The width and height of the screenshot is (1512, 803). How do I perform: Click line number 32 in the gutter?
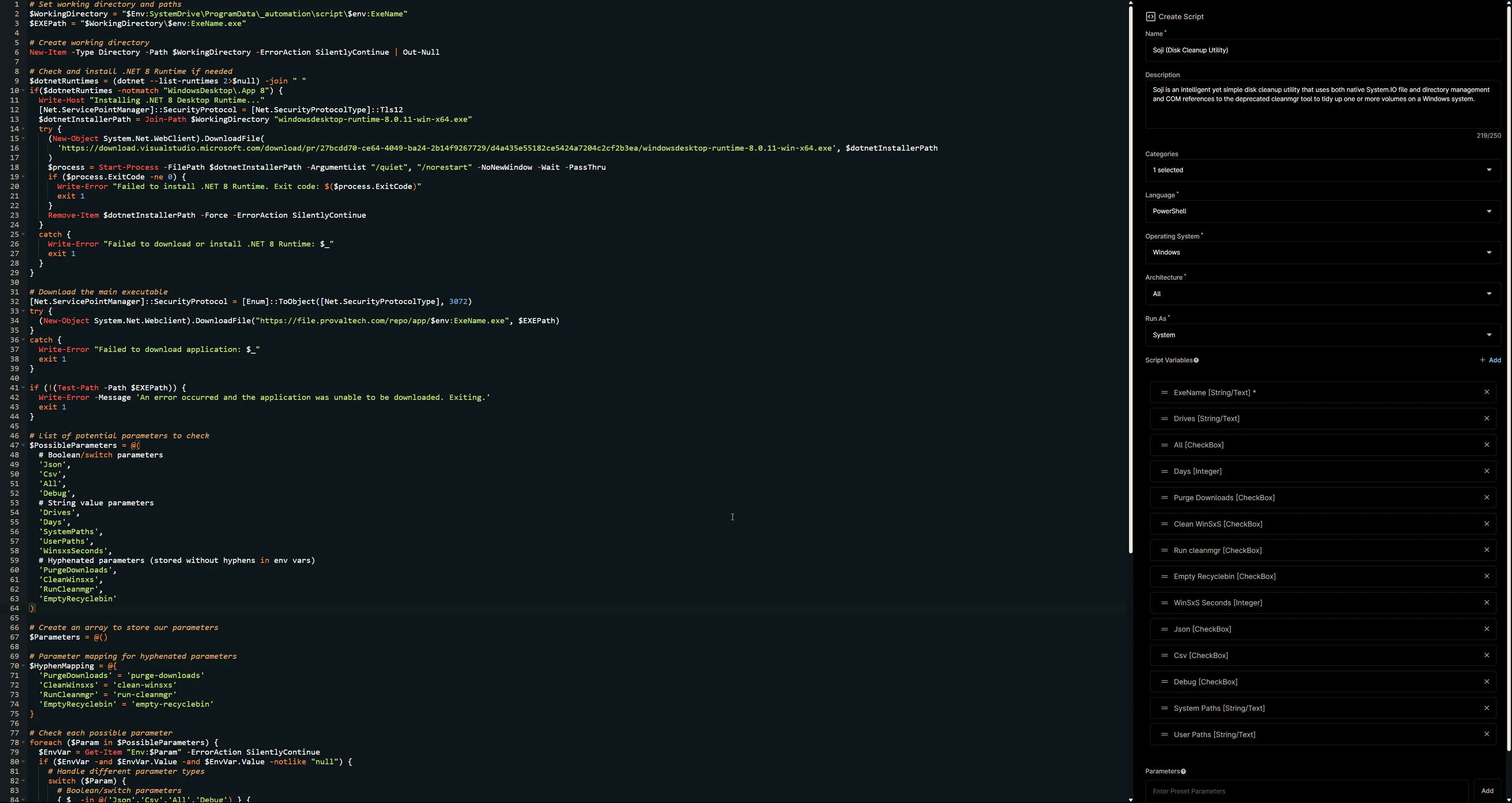click(x=15, y=302)
